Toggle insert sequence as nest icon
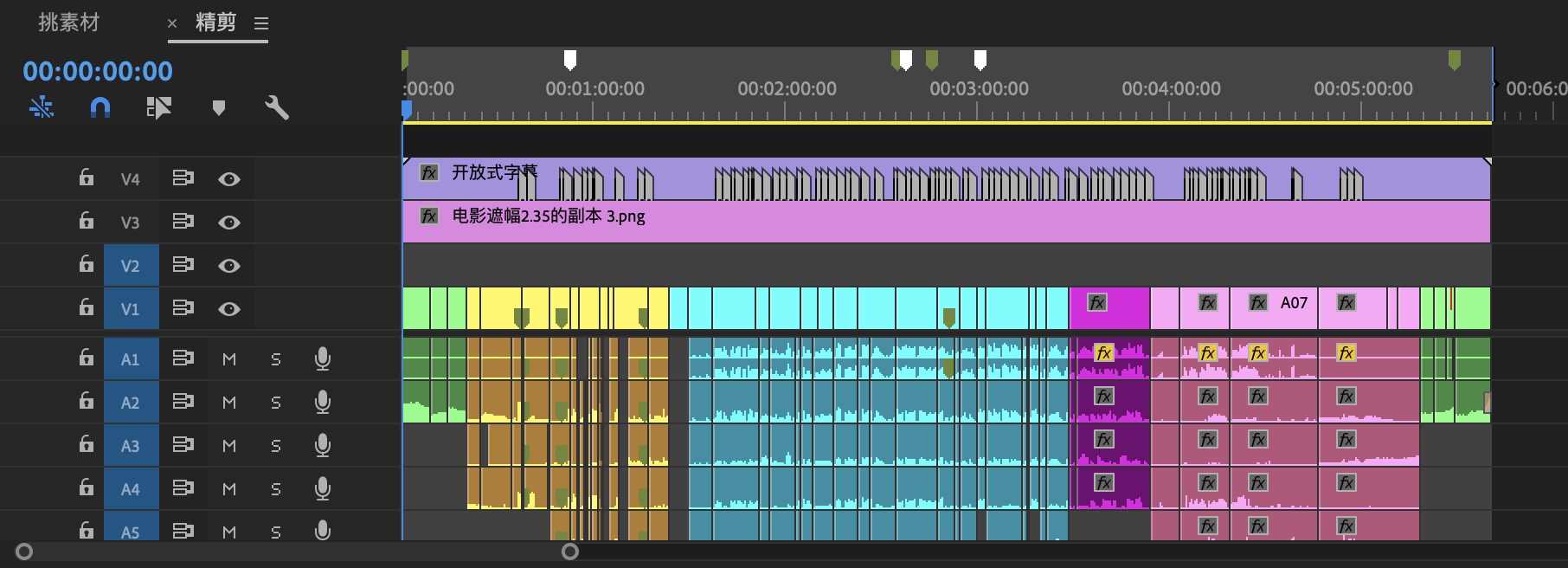 41,107
